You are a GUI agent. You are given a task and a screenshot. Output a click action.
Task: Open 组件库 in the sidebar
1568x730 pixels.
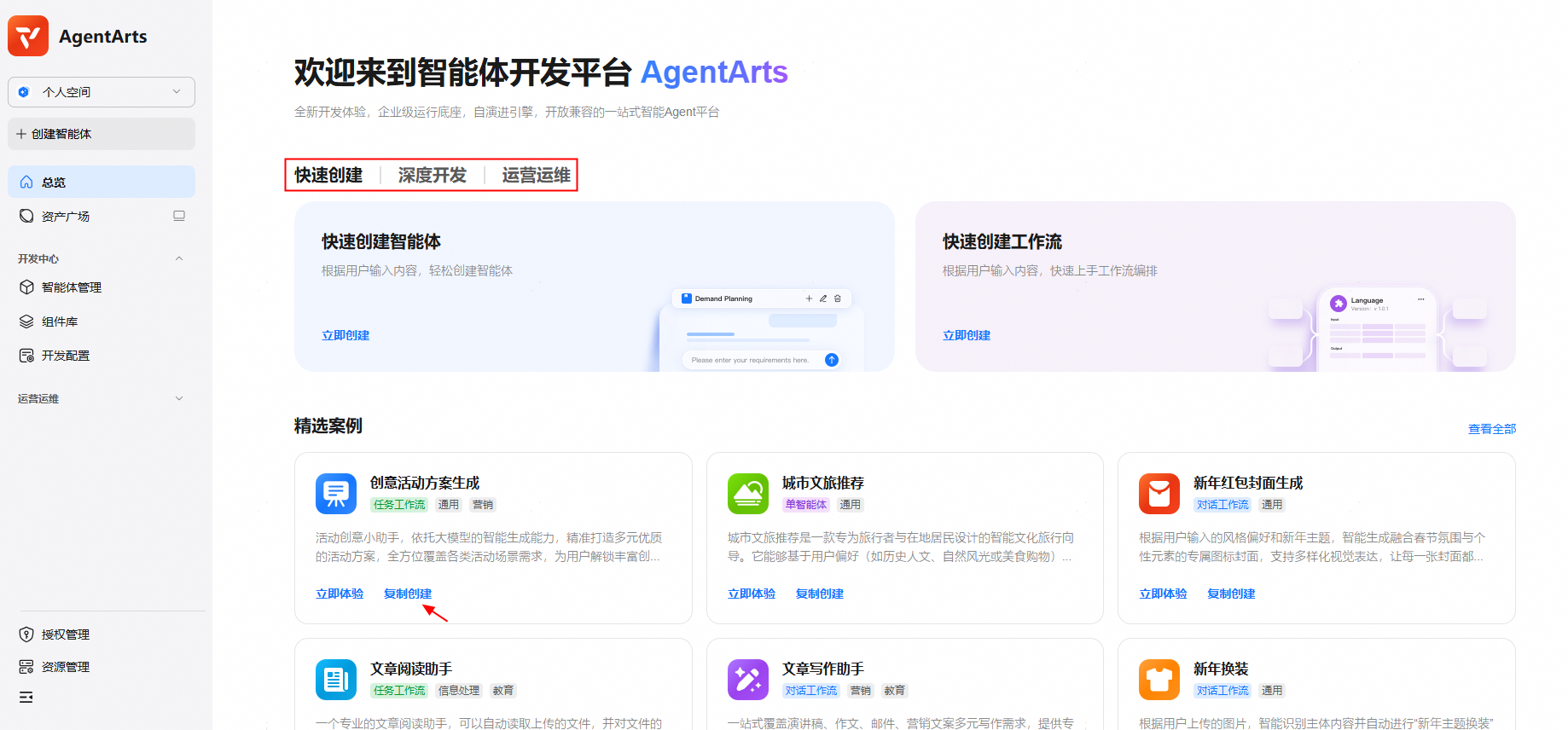tap(60, 322)
